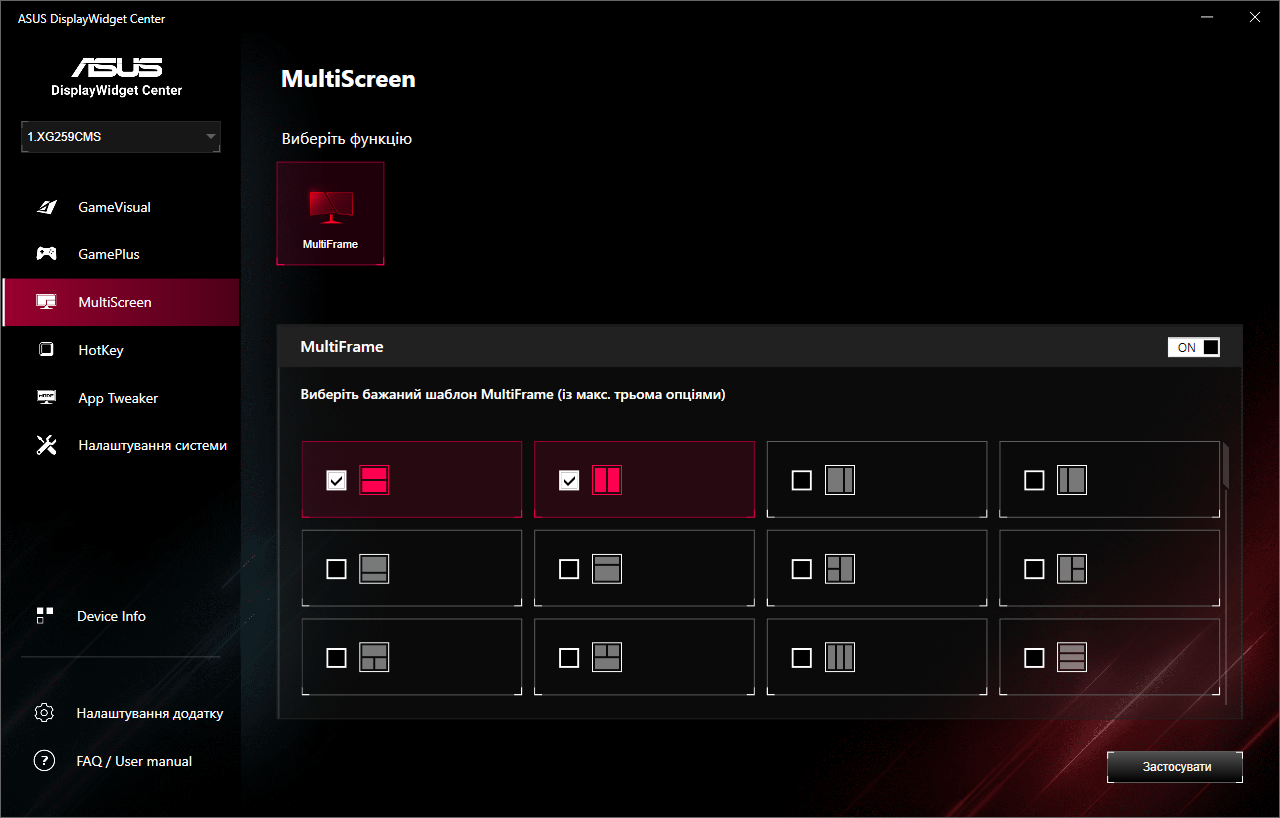Click the MultiScreen page heading
1280x818 pixels.
(x=348, y=79)
